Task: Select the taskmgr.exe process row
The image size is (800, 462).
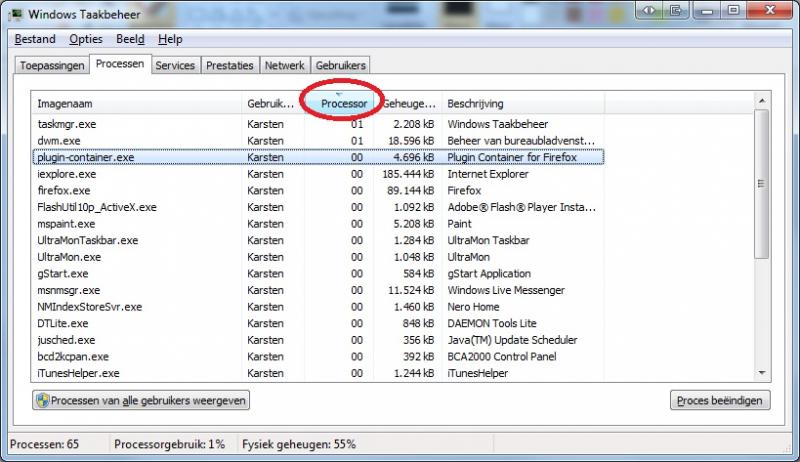Action: tap(318, 124)
